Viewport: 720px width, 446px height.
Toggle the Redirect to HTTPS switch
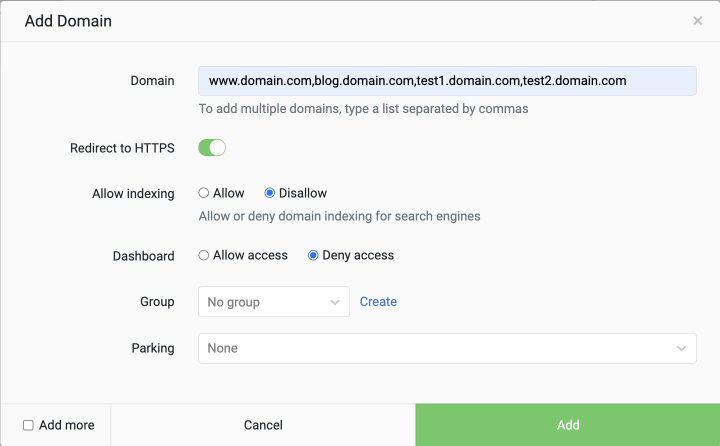click(212, 148)
